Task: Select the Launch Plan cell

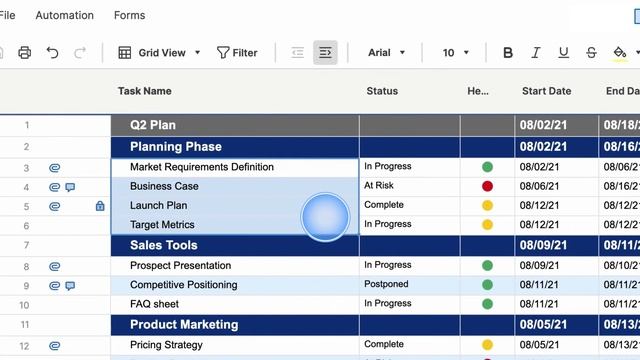Action: point(235,206)
